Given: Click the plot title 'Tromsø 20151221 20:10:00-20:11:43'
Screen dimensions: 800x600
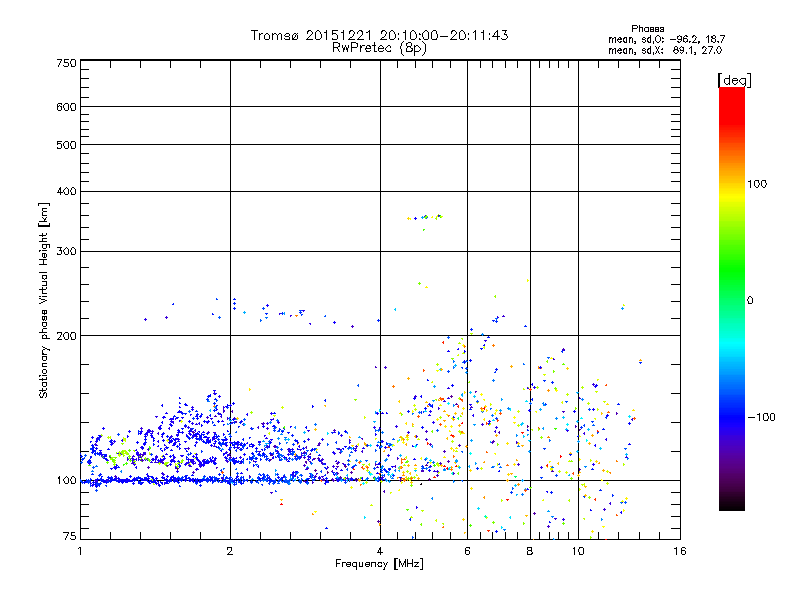Looking at the screenshot, I should tap(379, 35).
